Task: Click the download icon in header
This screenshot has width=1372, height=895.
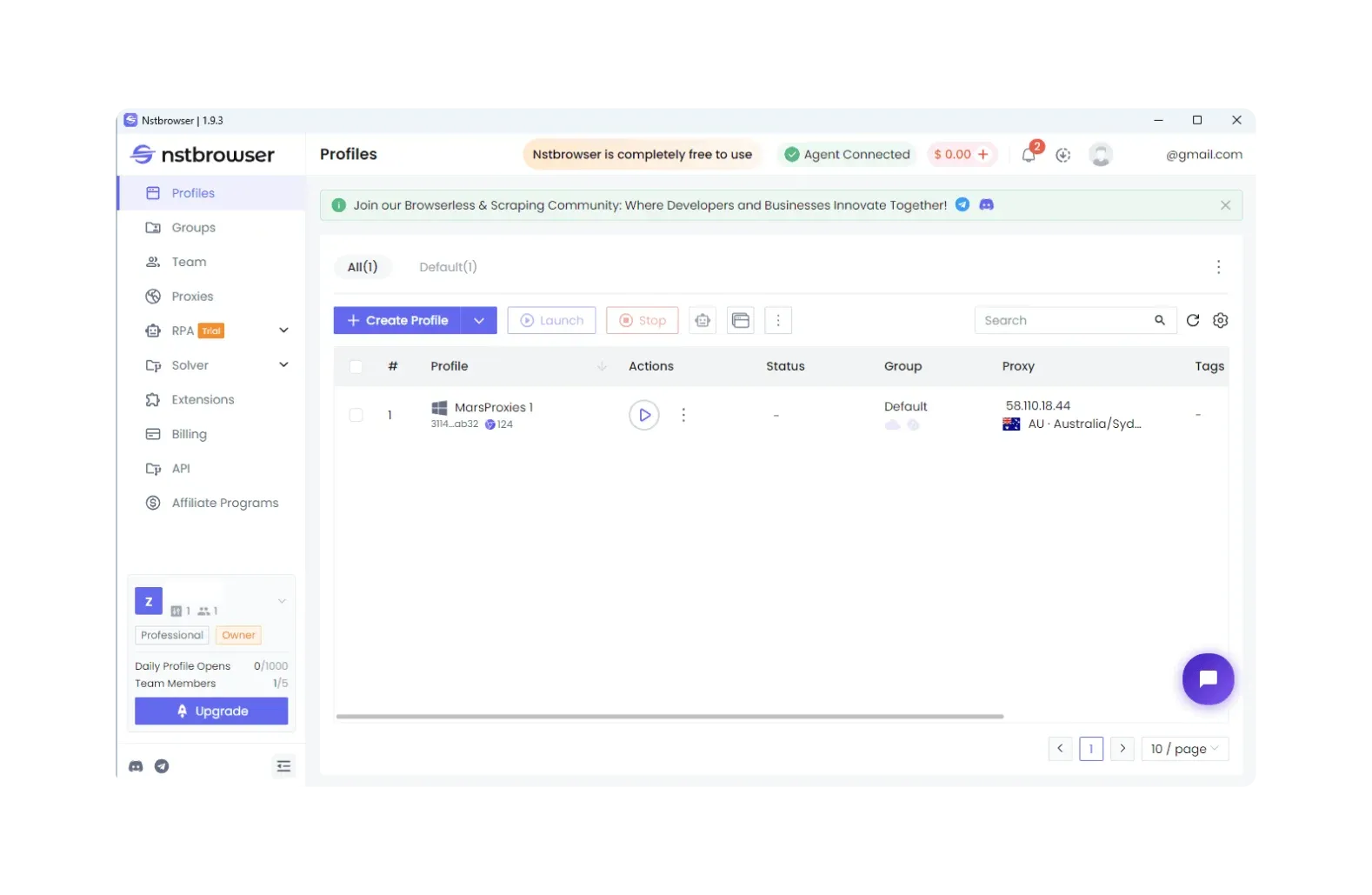Action: tap(1062, 155)
